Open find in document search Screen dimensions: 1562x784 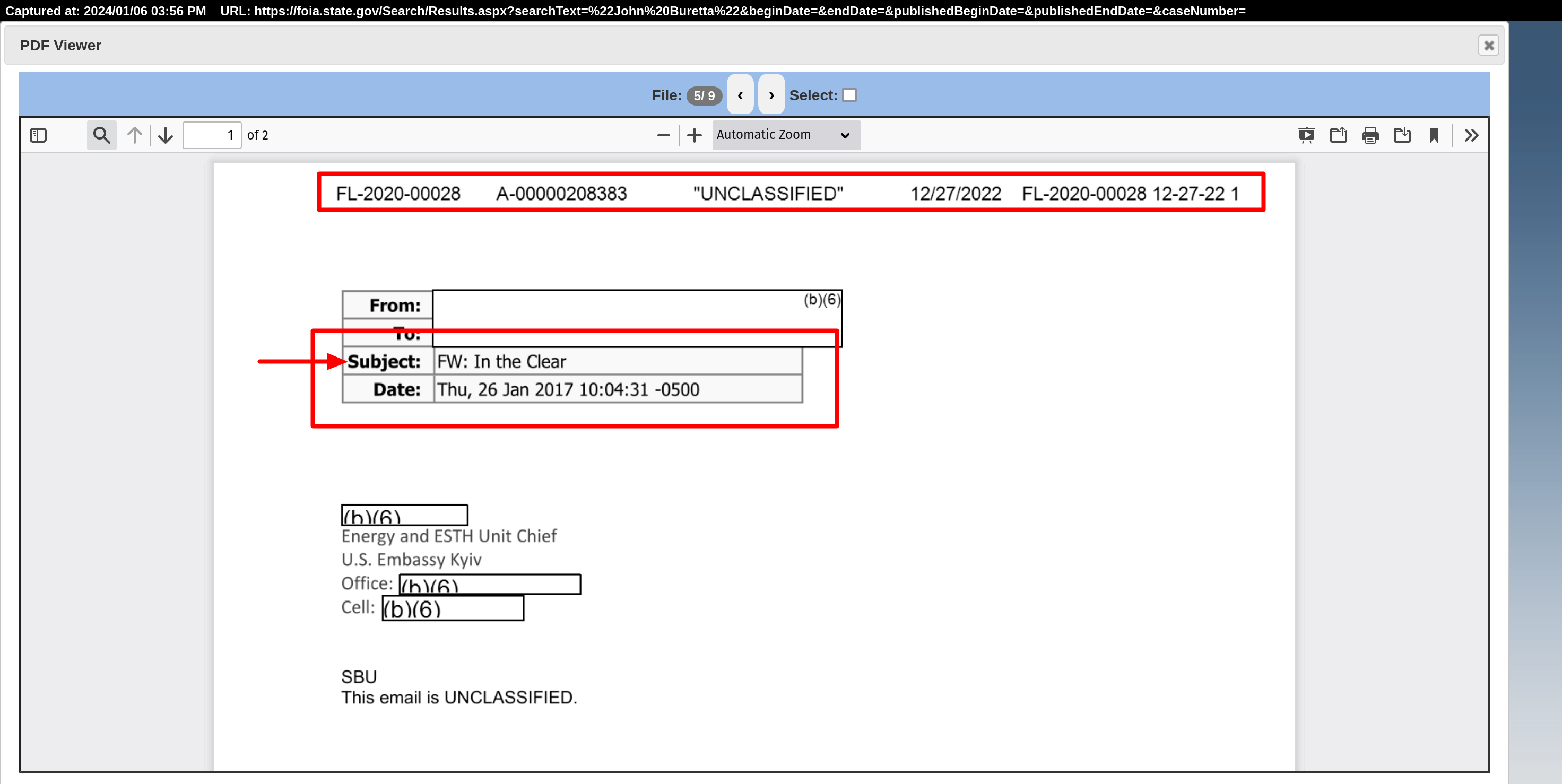point(101,135)
